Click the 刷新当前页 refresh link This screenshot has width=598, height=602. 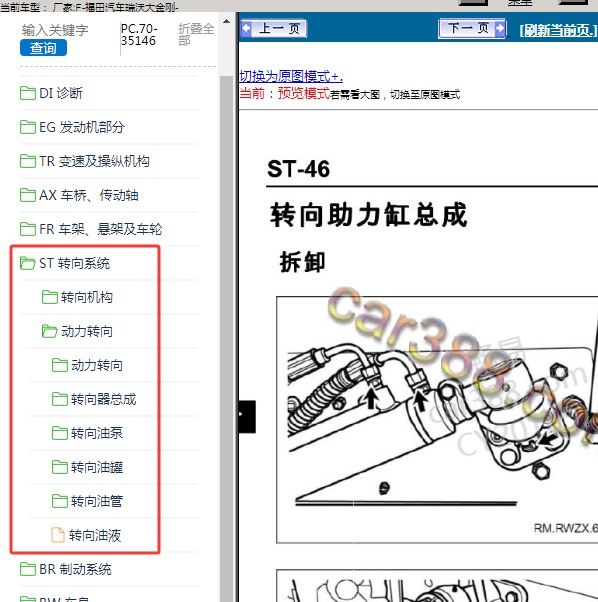pyautogui.click(x=558, y=30)
